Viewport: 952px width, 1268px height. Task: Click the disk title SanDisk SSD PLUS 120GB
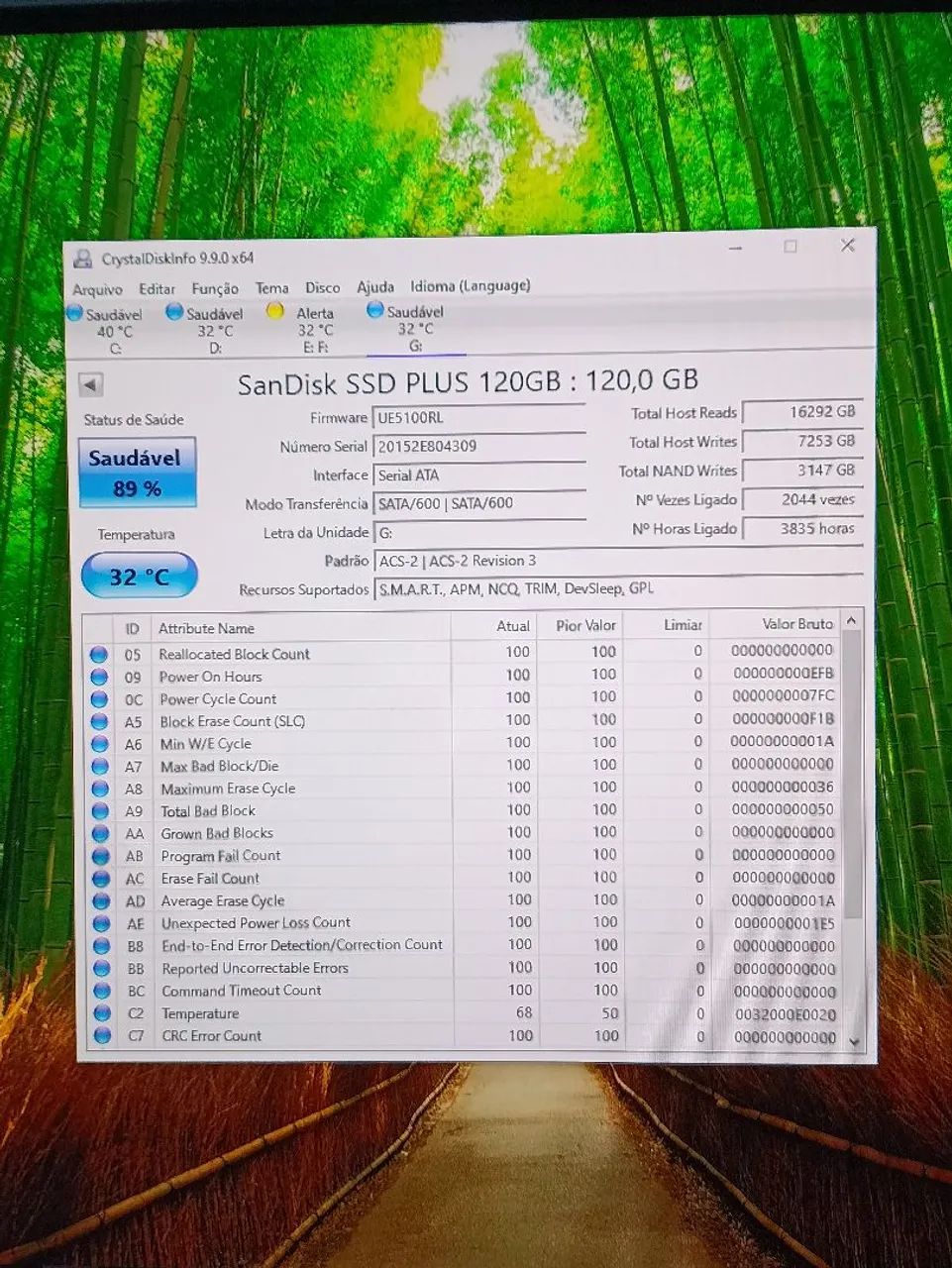(x=468, y=381)
